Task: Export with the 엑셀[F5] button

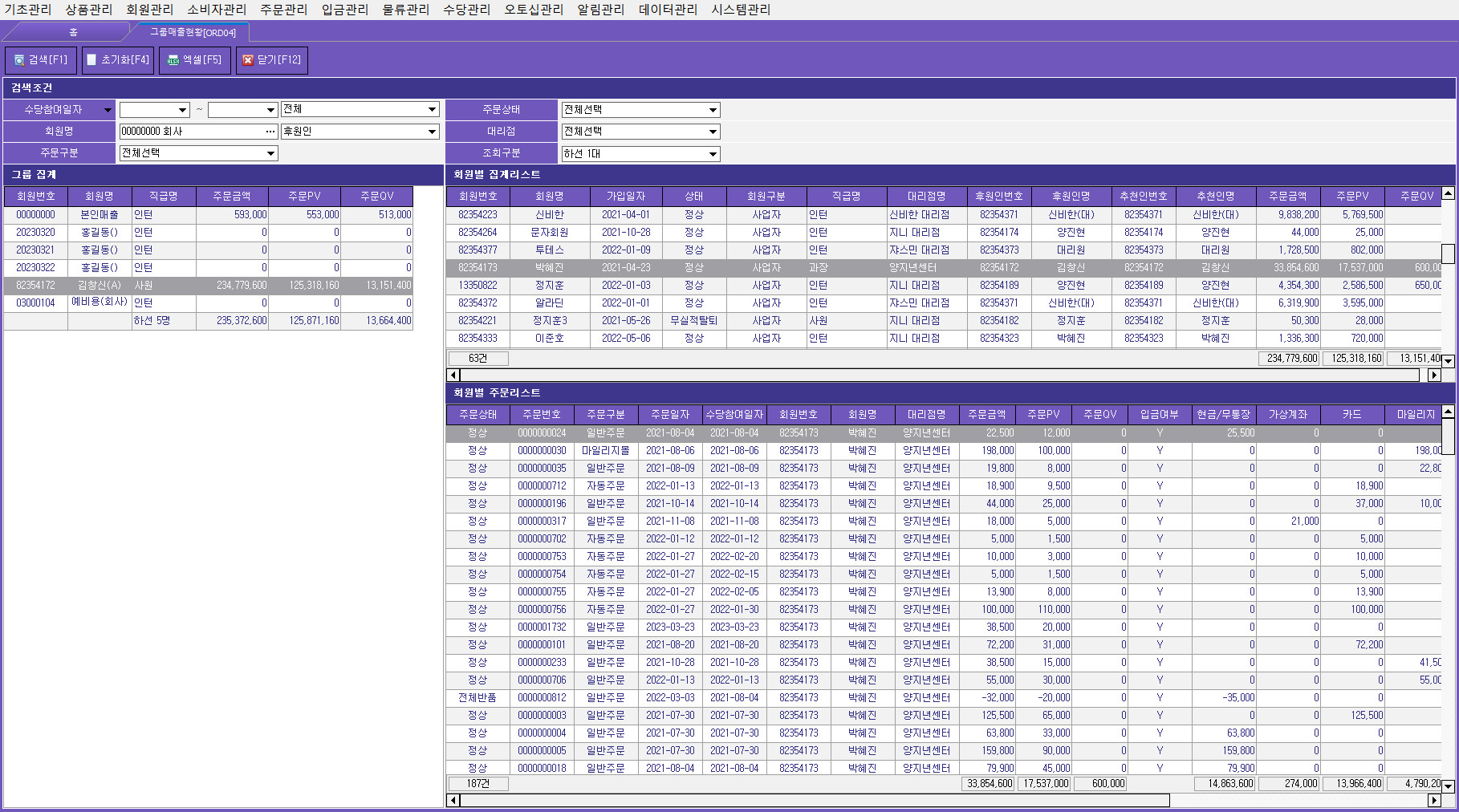Action: [x=195, y=60]
